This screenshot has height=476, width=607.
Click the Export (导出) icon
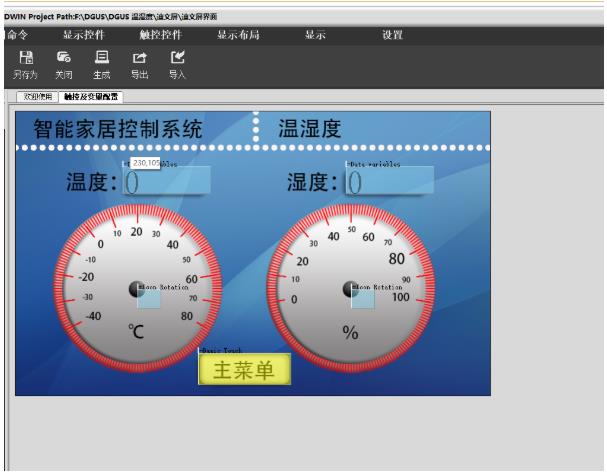click(x=139, y=65)
